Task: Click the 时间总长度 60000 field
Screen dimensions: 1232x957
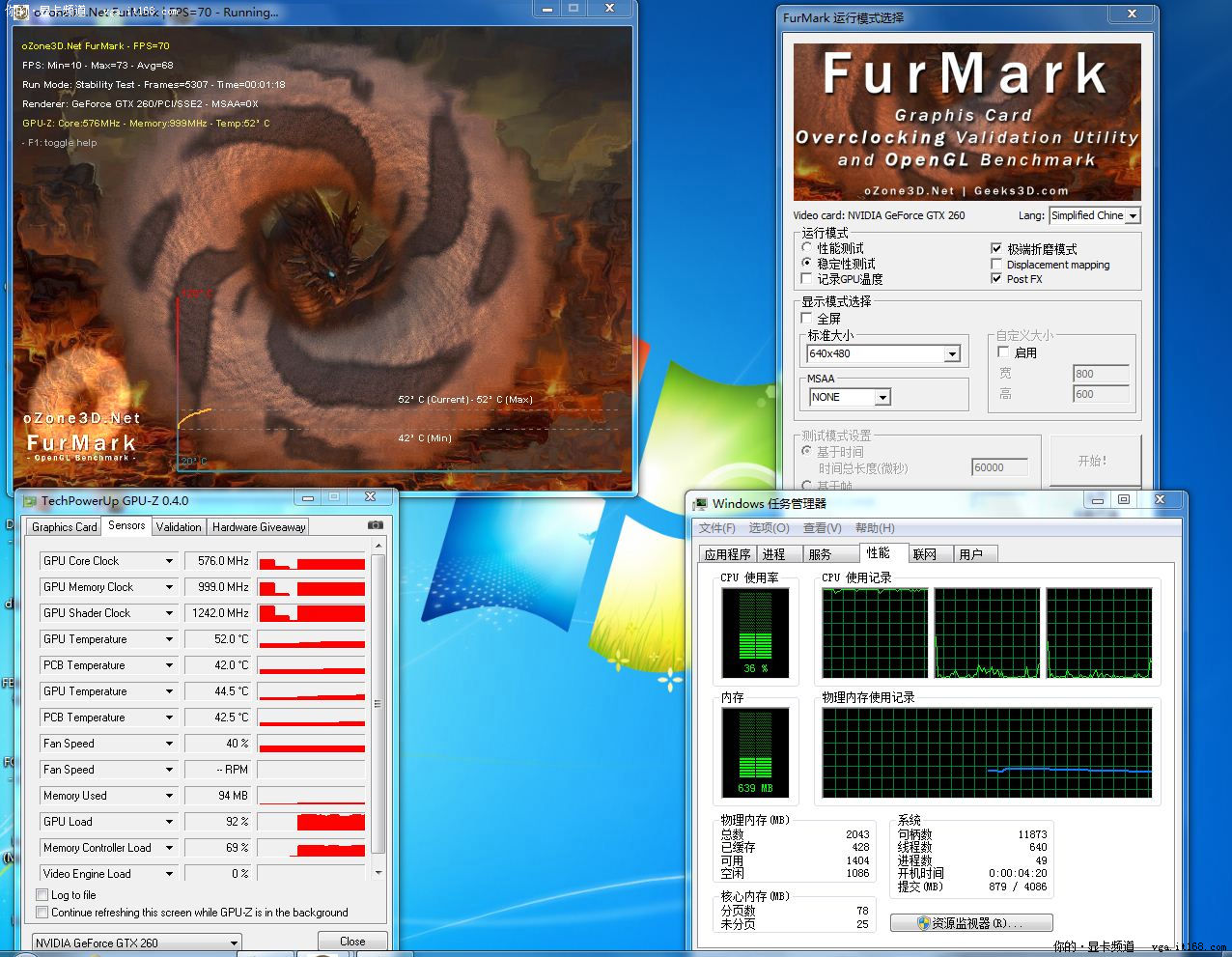Action: (999, 467)
